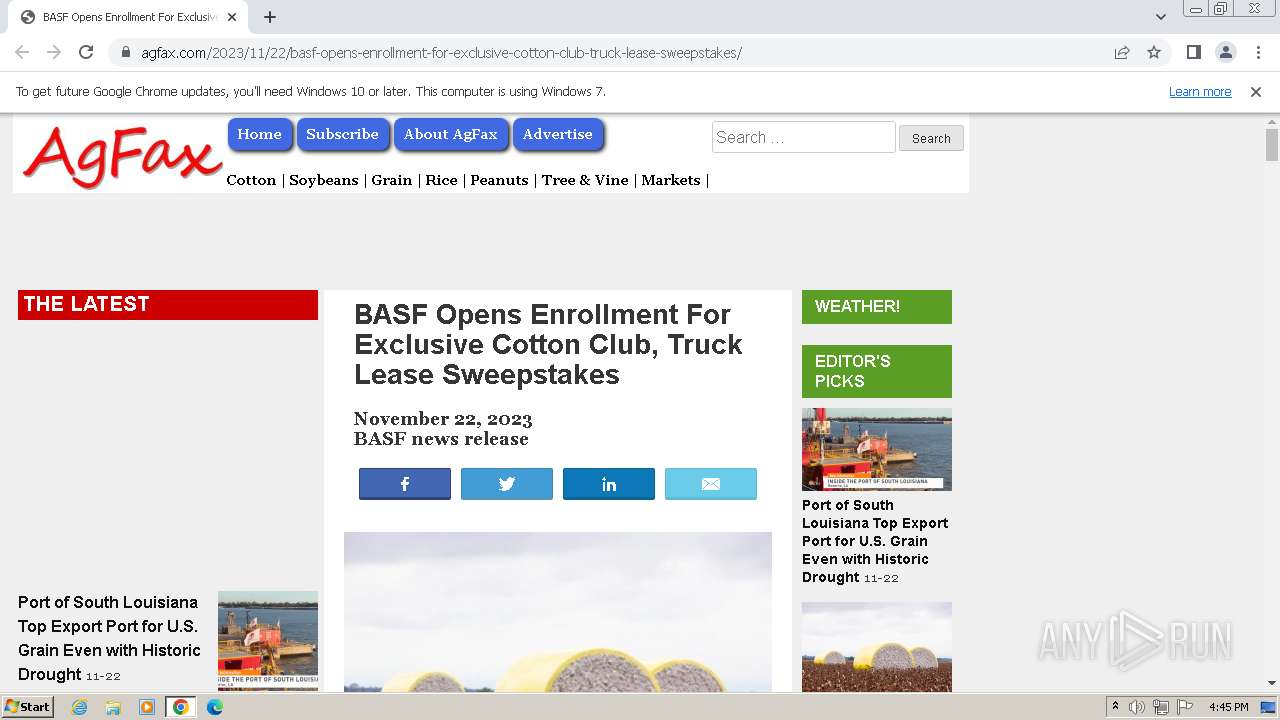Viewport: 1280px width, 720px height.
Task: Click the AgFax logo
Action: point(122,155)
